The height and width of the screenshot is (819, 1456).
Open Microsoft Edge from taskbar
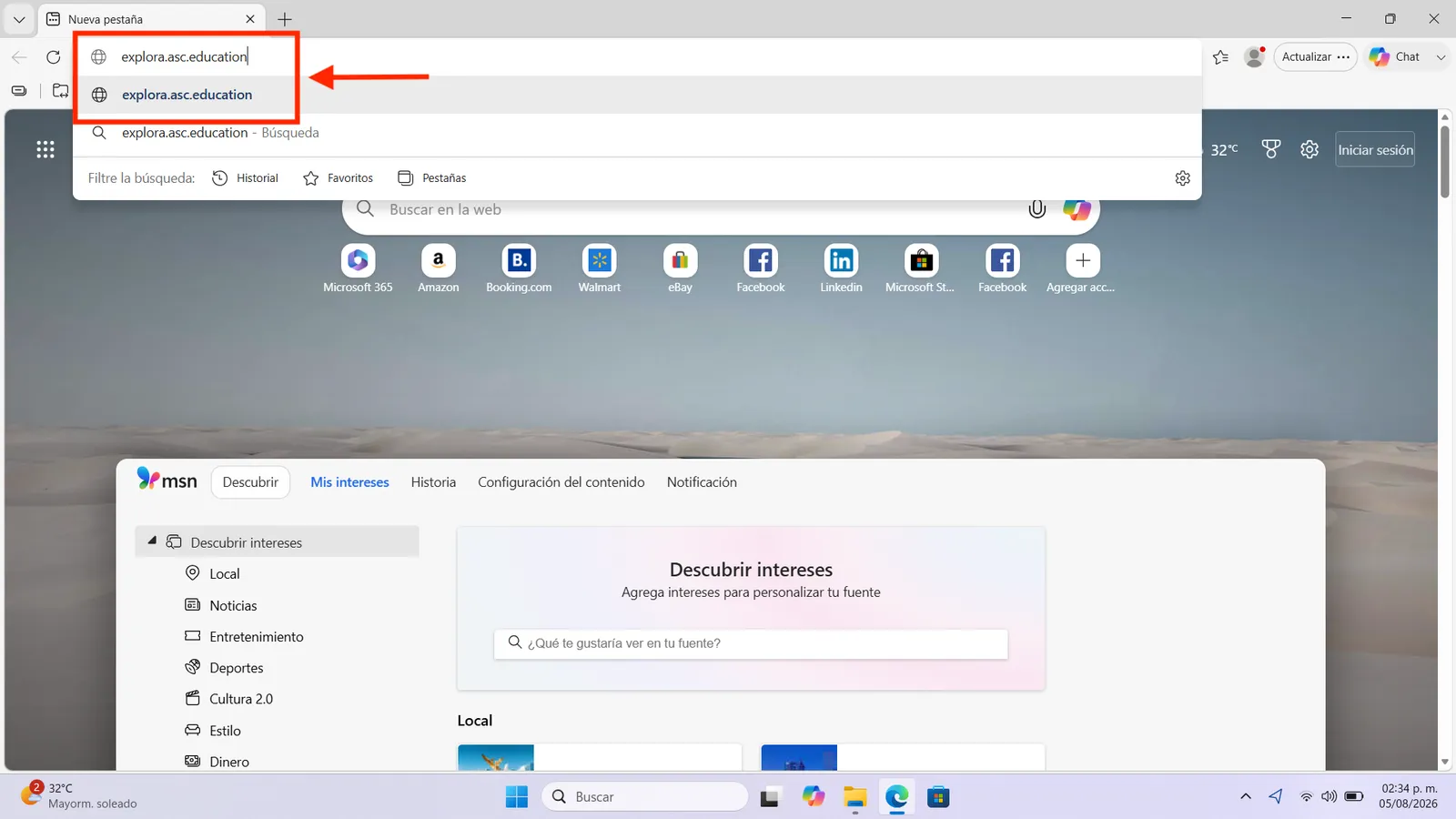pos(897,796)
